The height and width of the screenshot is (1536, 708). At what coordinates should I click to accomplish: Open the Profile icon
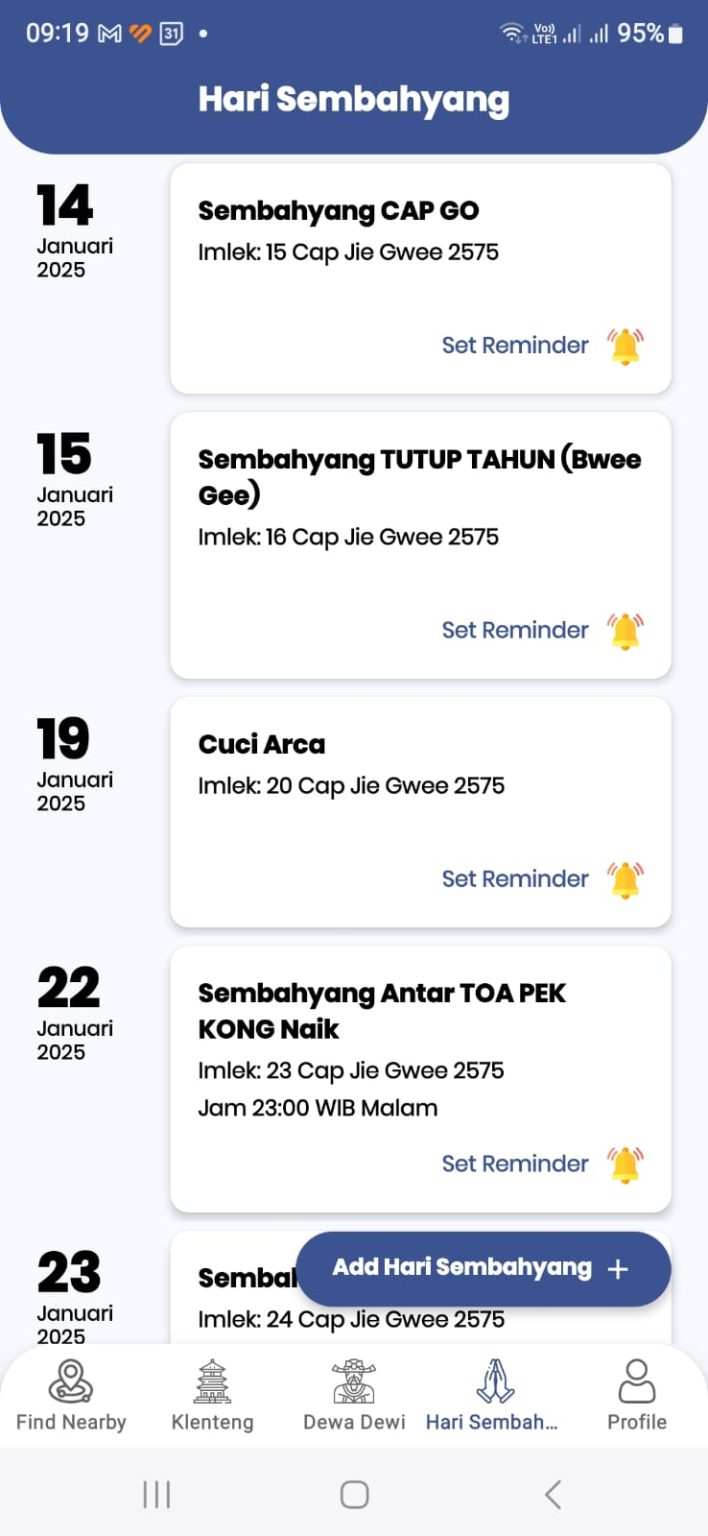(636, 1379)
